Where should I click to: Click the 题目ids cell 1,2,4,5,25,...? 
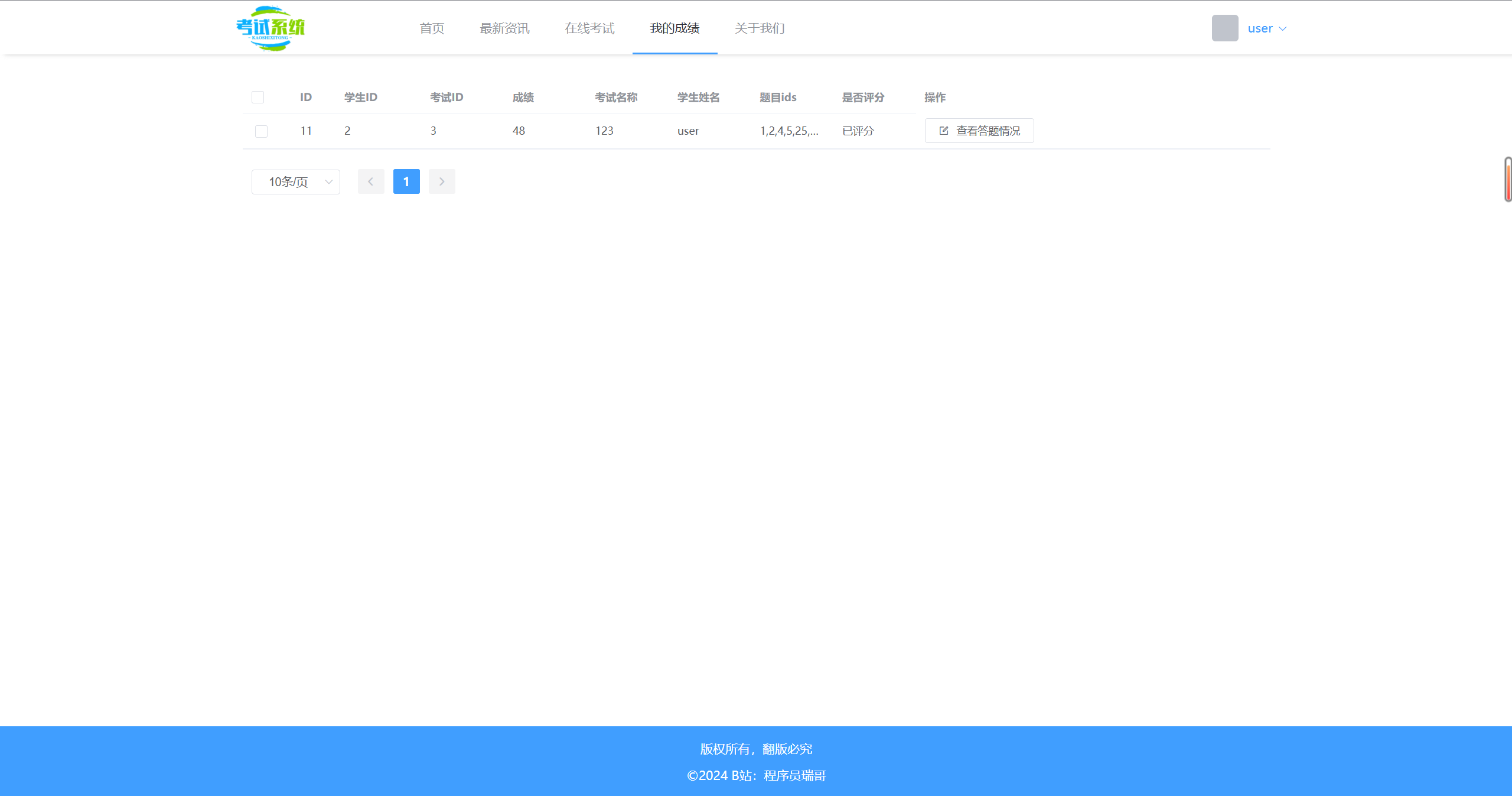(789, 131)
